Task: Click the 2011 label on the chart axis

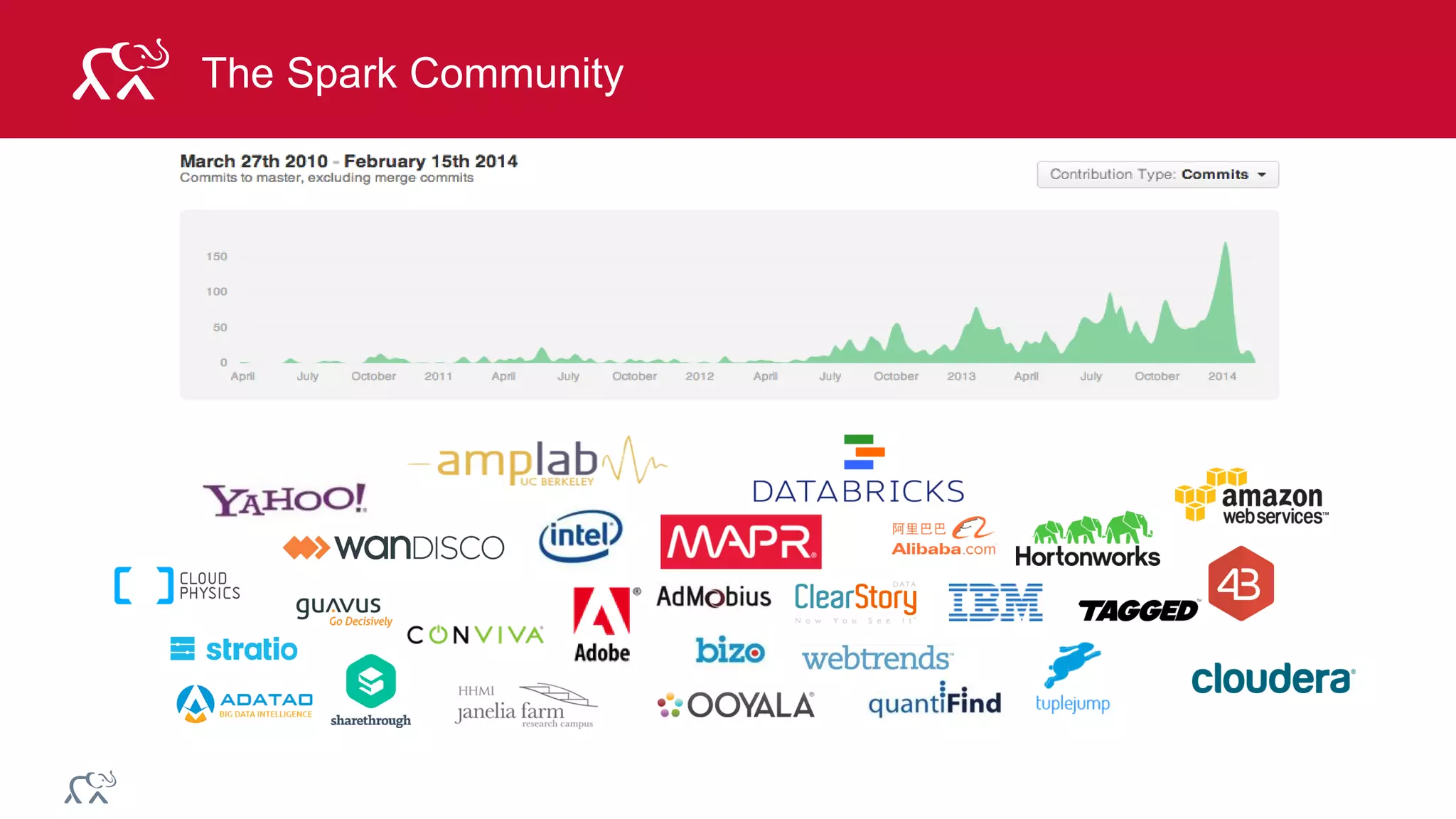Action: point(438,376)
